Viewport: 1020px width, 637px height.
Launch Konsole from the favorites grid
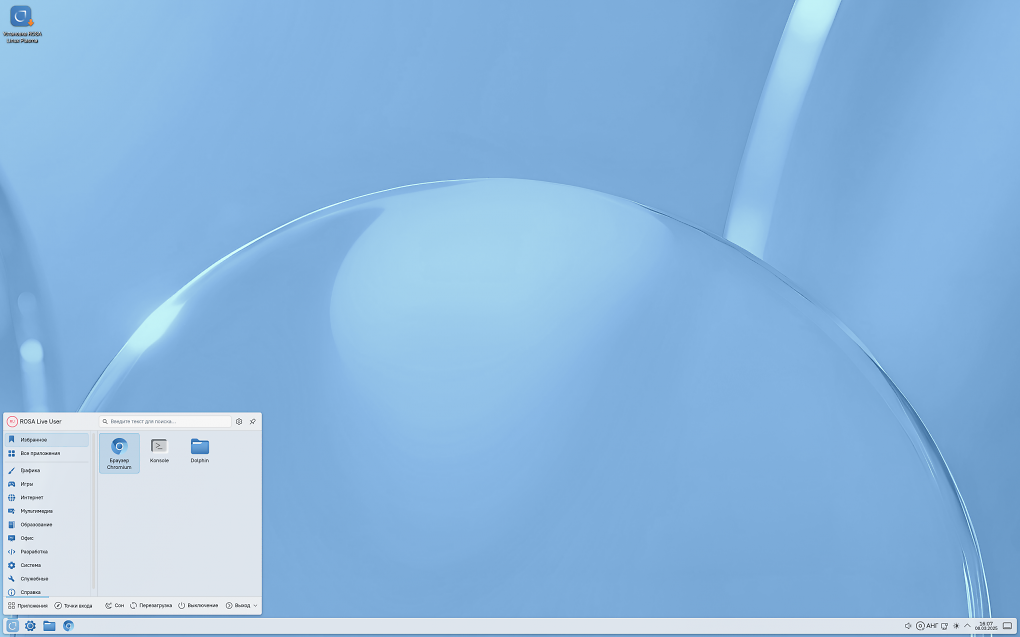point(159,450)
